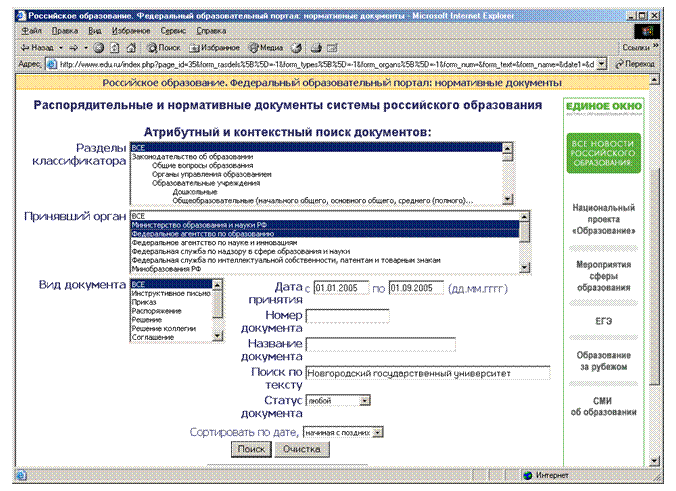The height and width of the screenshot is (491, 676).
Task: Click page vertical scrollbar down arrow
Action: [x=654, y=461]
